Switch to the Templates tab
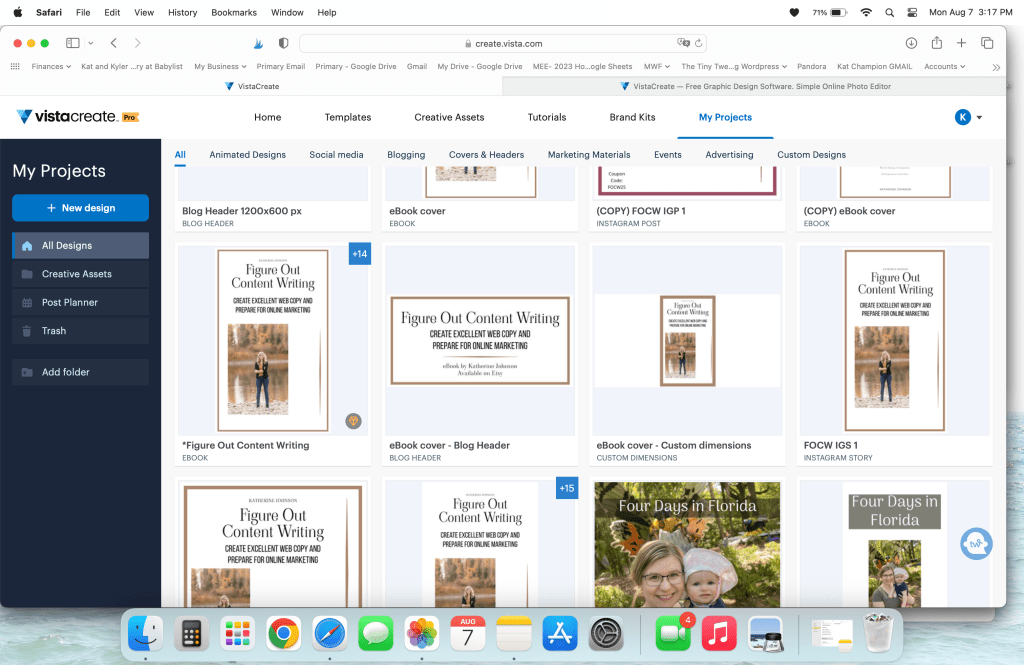This screenshot has width=1024, height=665. pyautogui.click(x=347, y=117)
